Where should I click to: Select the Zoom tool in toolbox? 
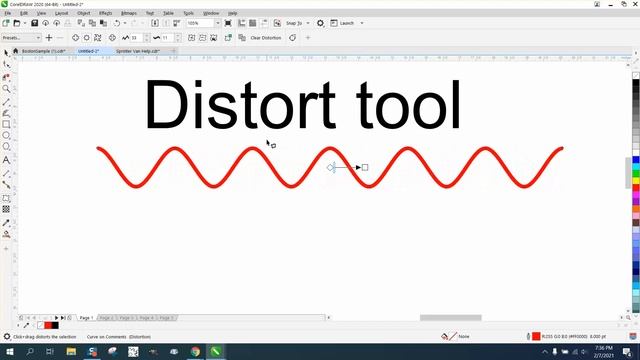pyautogui.click(x=6, y=89)
